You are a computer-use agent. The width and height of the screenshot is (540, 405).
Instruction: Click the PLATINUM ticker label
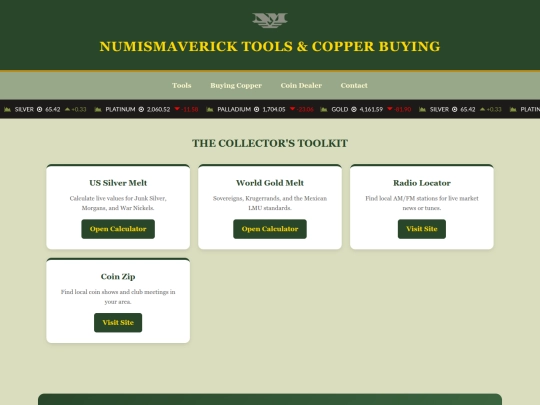pyautogui.click(x=120, y=109)
